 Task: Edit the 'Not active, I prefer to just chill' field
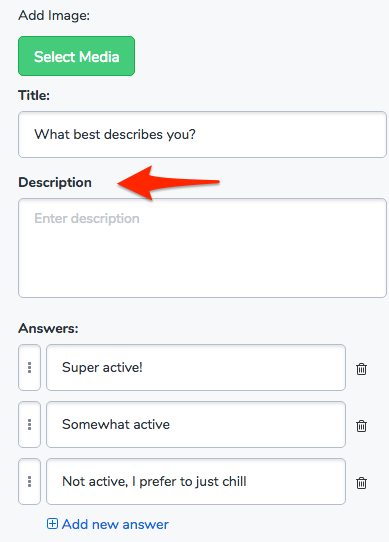[196, 482]
